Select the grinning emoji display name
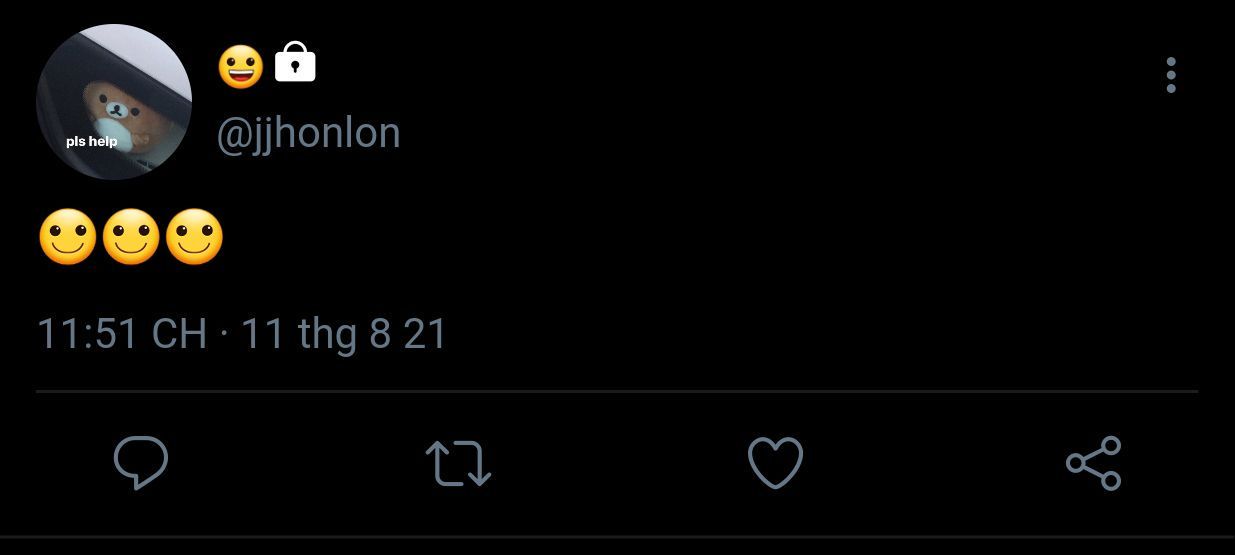The width and height of the screenshot is (1235, 555). [241, 66]
